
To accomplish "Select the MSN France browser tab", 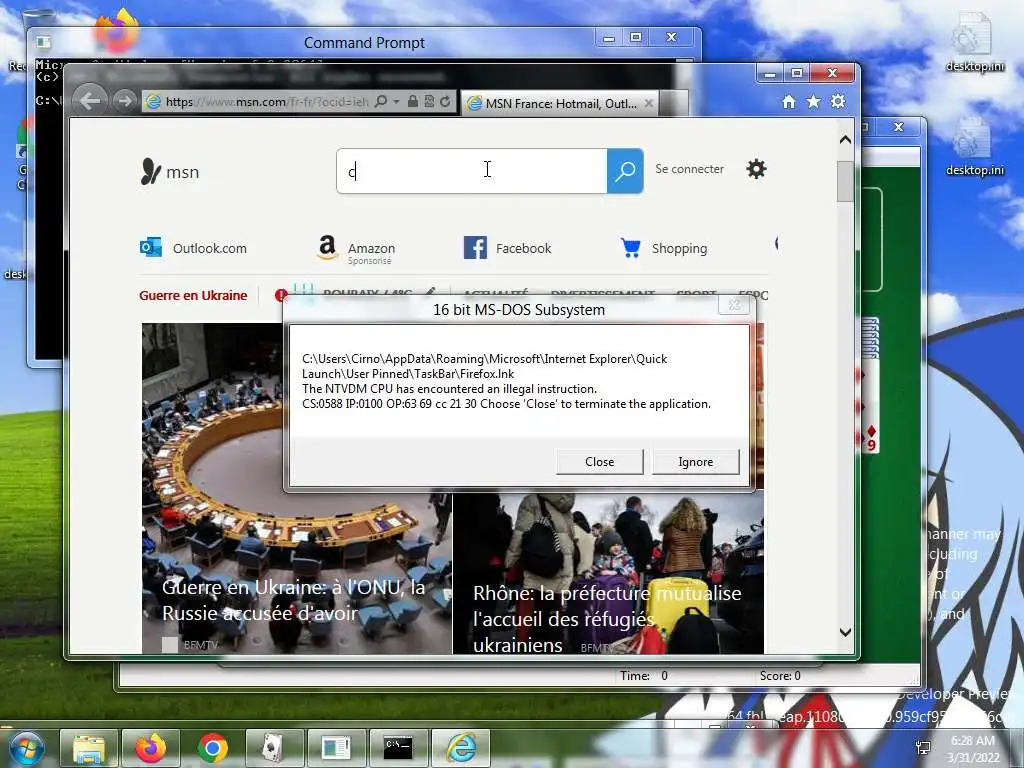I will coord(560,103).
